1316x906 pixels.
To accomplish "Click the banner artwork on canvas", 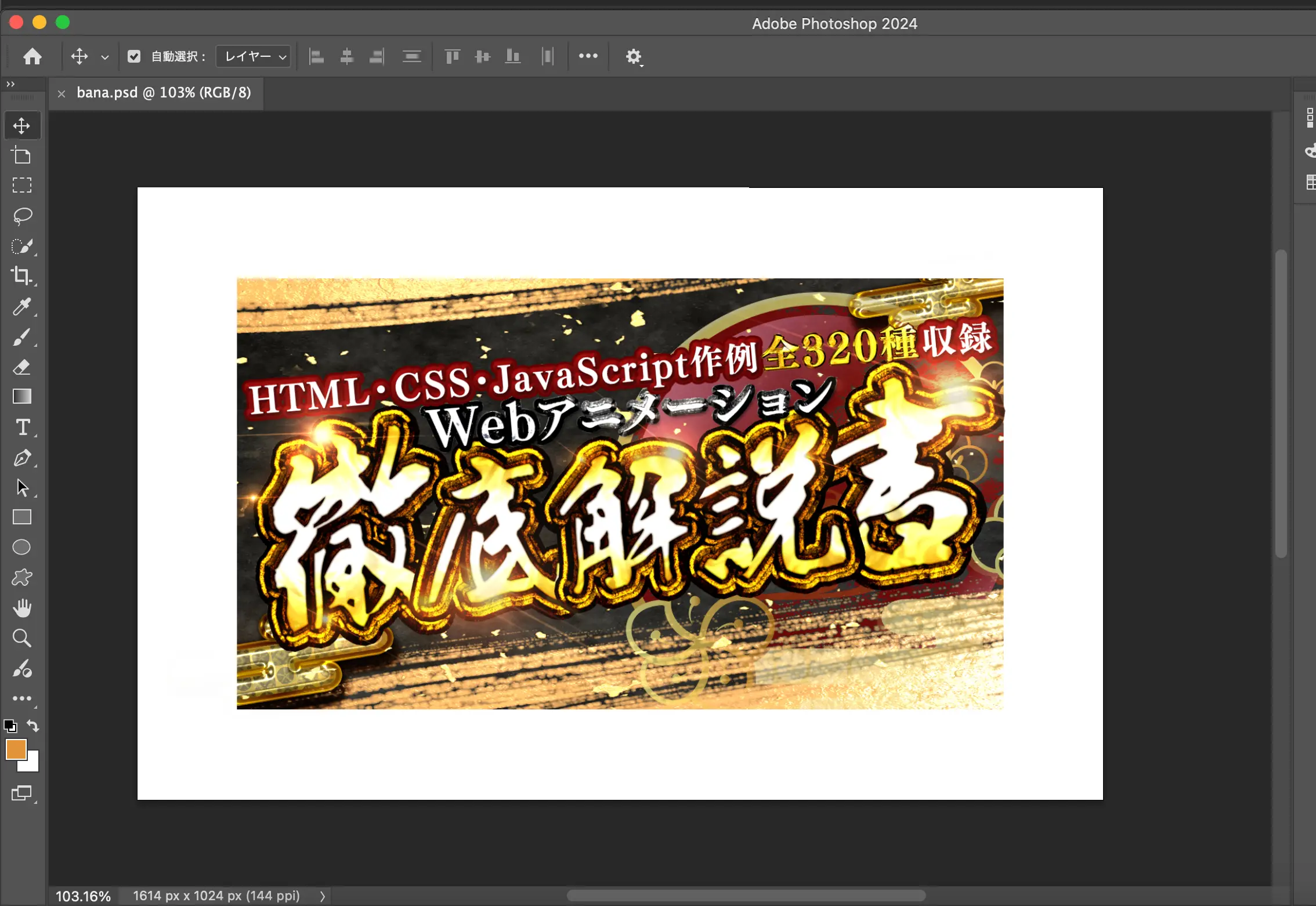I will 620,493.
